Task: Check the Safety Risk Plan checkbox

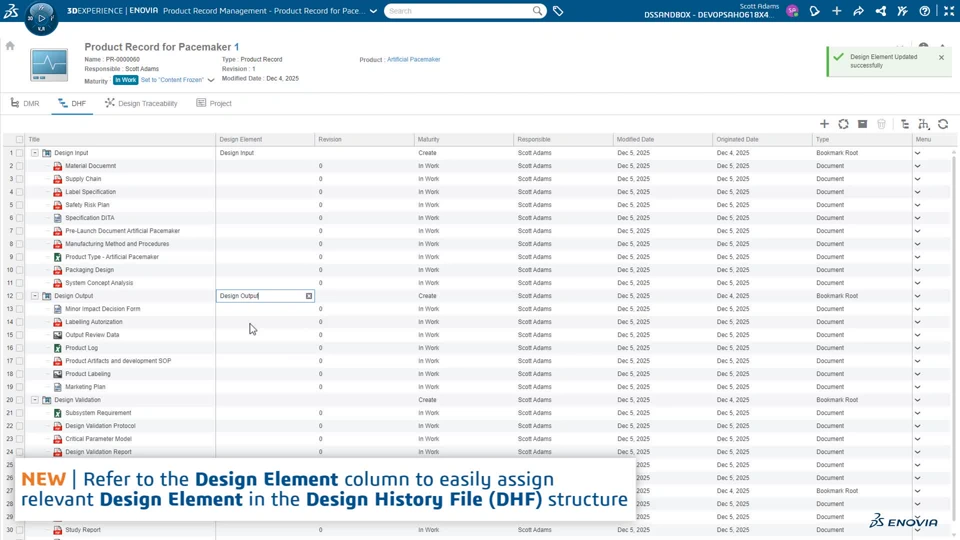Action: click(20, 205)
